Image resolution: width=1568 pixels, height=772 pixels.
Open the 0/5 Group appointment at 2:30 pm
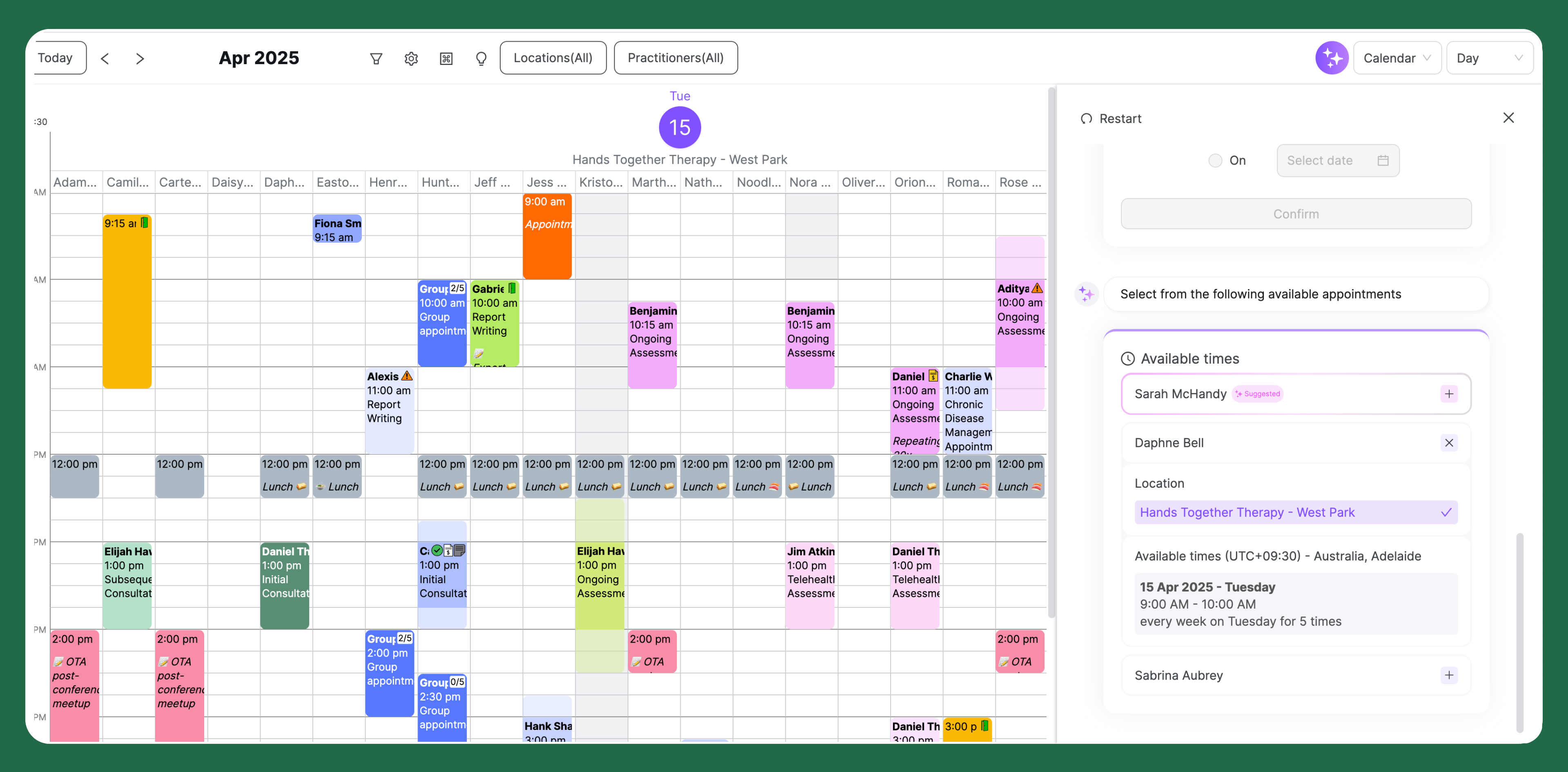(x=442, y=708)
